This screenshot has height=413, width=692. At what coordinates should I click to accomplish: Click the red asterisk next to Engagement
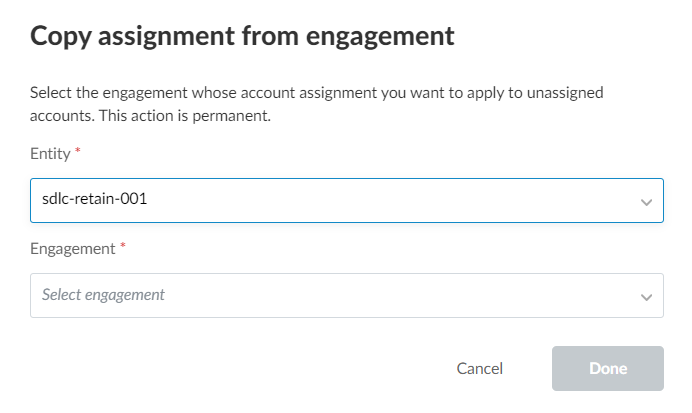click(123, 246)
